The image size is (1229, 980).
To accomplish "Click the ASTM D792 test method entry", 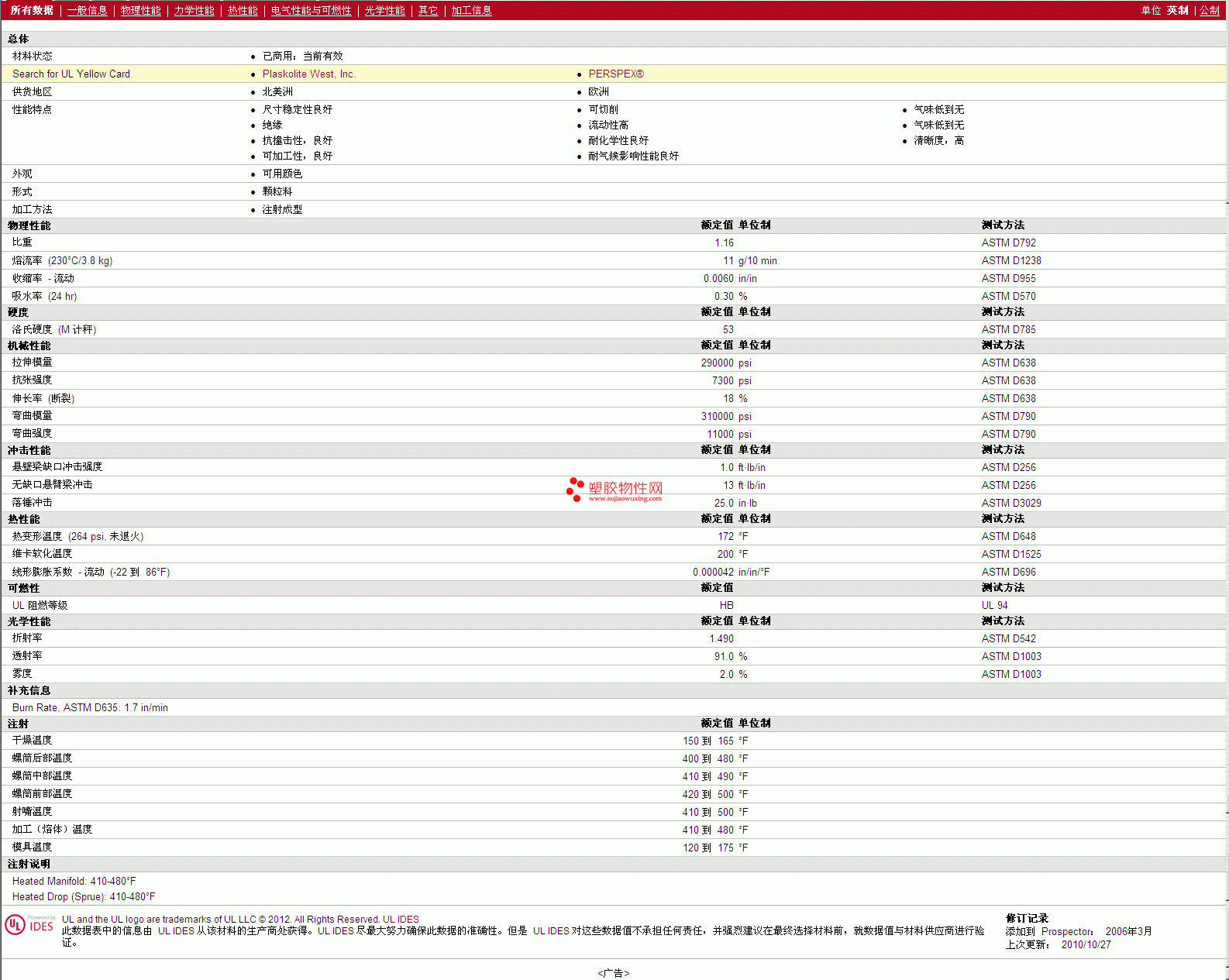I will coord(1008,243).
